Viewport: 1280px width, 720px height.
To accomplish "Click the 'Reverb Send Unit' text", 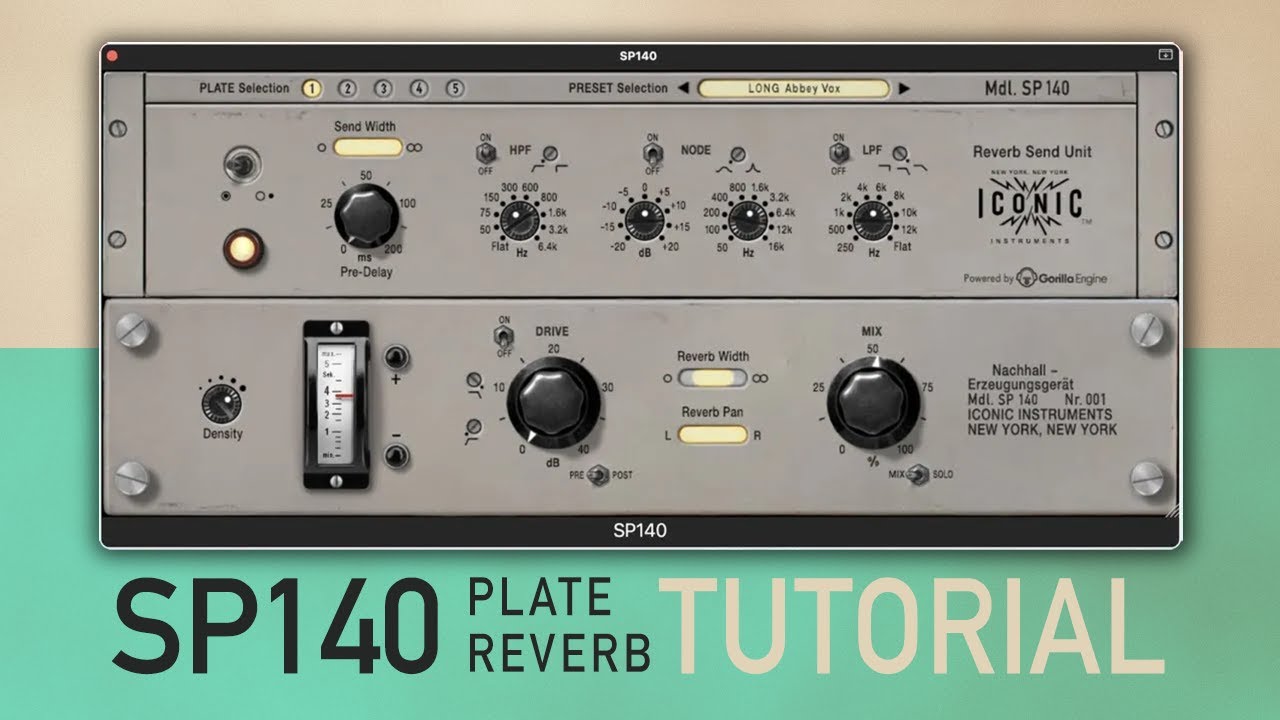I will click(1032, 152).
